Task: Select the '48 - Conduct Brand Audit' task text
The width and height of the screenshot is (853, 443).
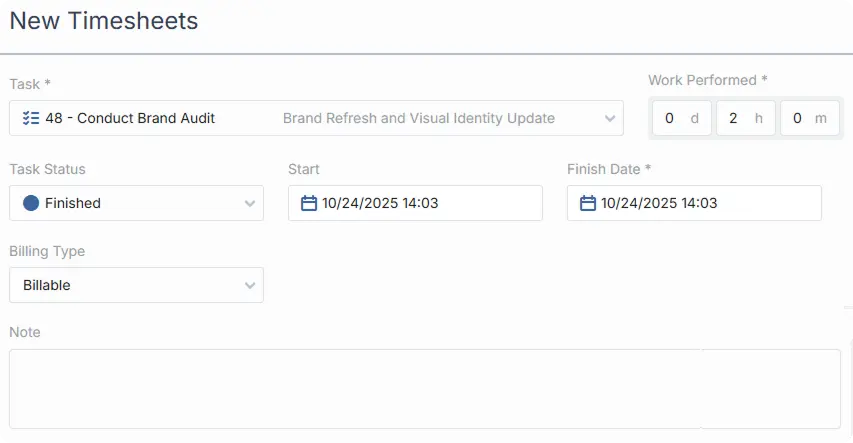Action: coord(130,118)
